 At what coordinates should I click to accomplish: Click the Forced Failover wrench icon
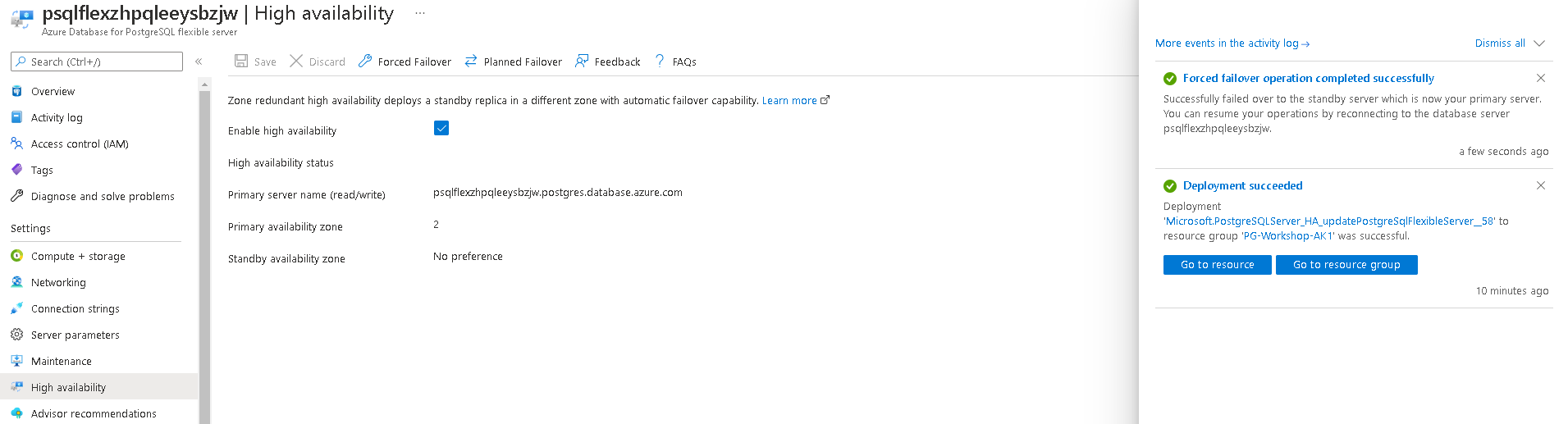click(x=365, y=61)
